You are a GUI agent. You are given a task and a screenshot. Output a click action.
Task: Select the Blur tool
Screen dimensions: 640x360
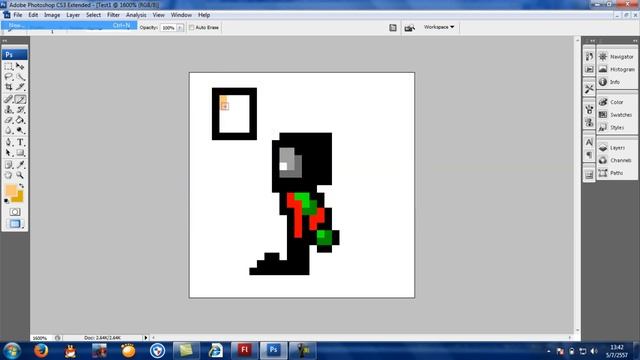click(x=9, y=130)
